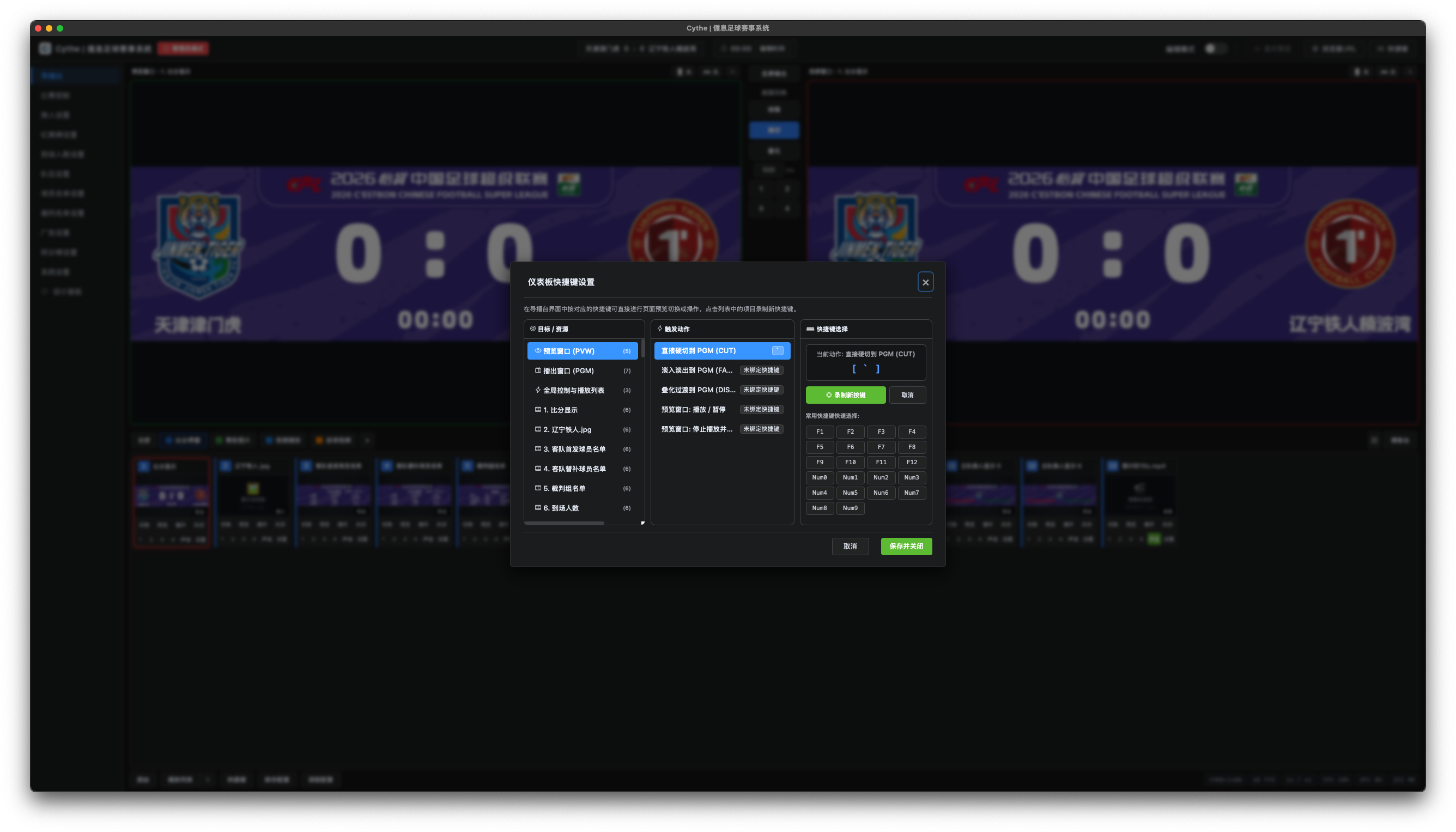The width and height of the screenshot is (1456, 832).
Task: Pick the F1 quick shortcut key
Action: coord(820,432)
